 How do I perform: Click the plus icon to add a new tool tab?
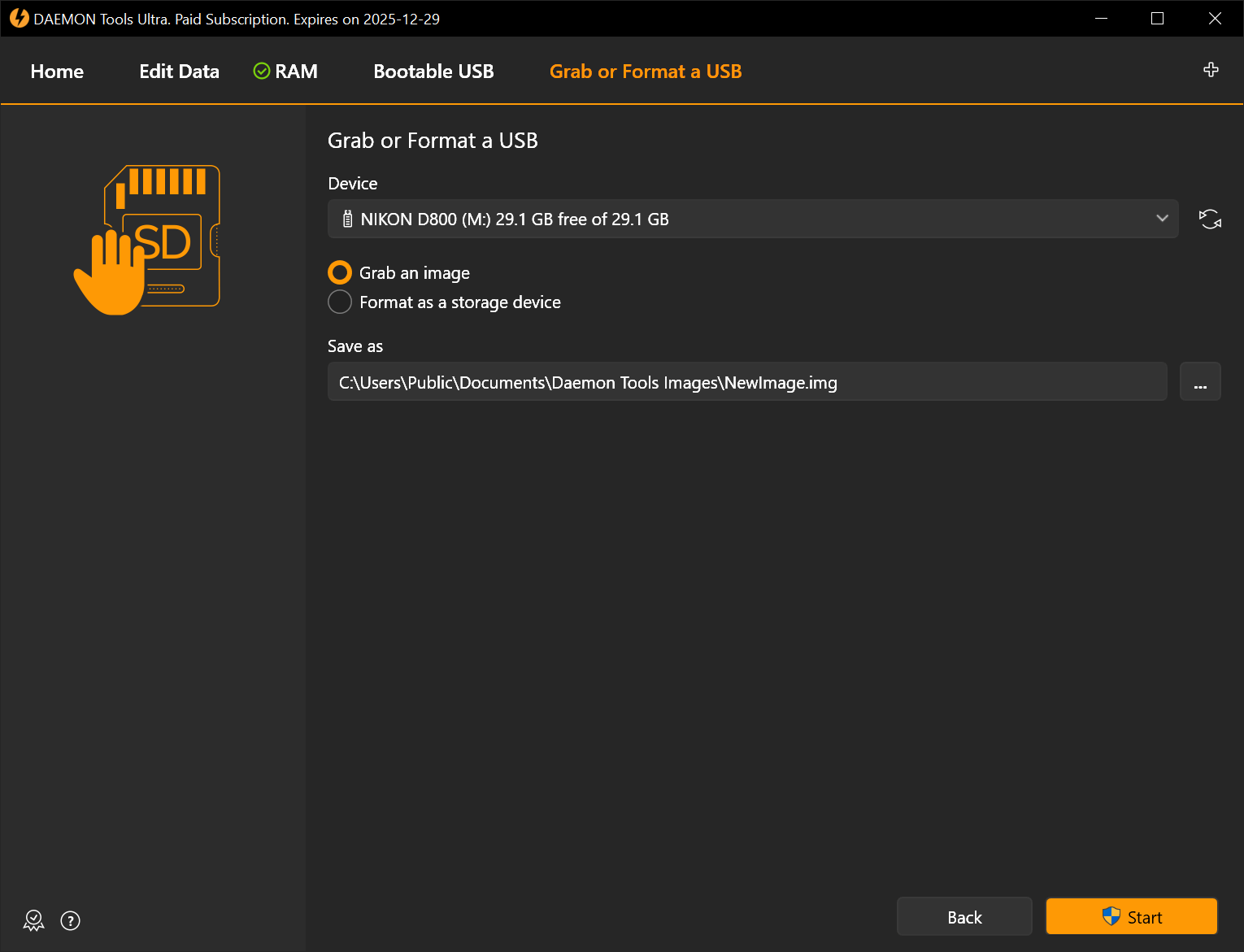coord(1211,70)
